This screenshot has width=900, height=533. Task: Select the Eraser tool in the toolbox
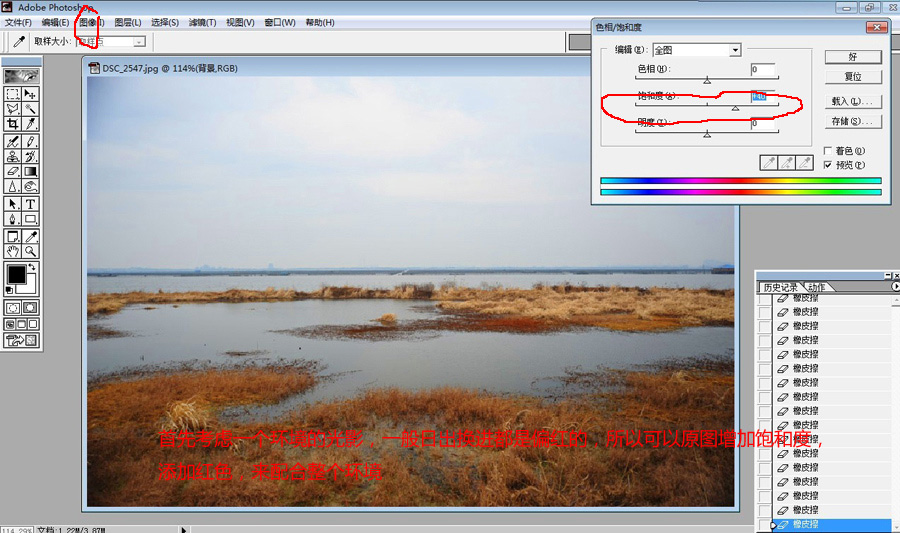click(13, 171)
